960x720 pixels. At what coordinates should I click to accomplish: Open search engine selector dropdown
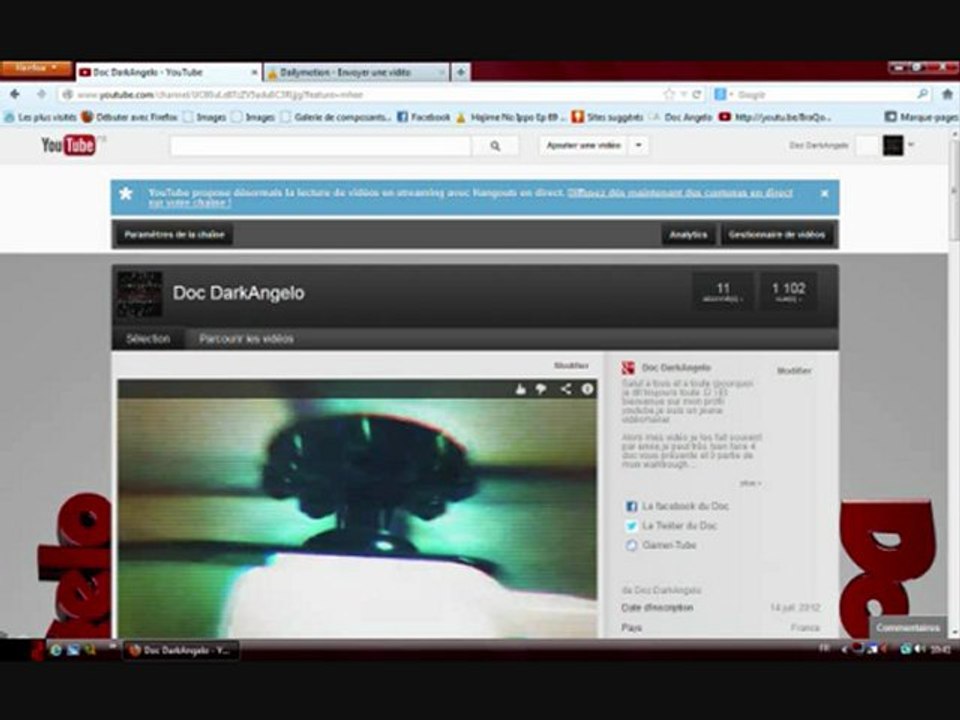pyautogui.click(x=724, y=94)
